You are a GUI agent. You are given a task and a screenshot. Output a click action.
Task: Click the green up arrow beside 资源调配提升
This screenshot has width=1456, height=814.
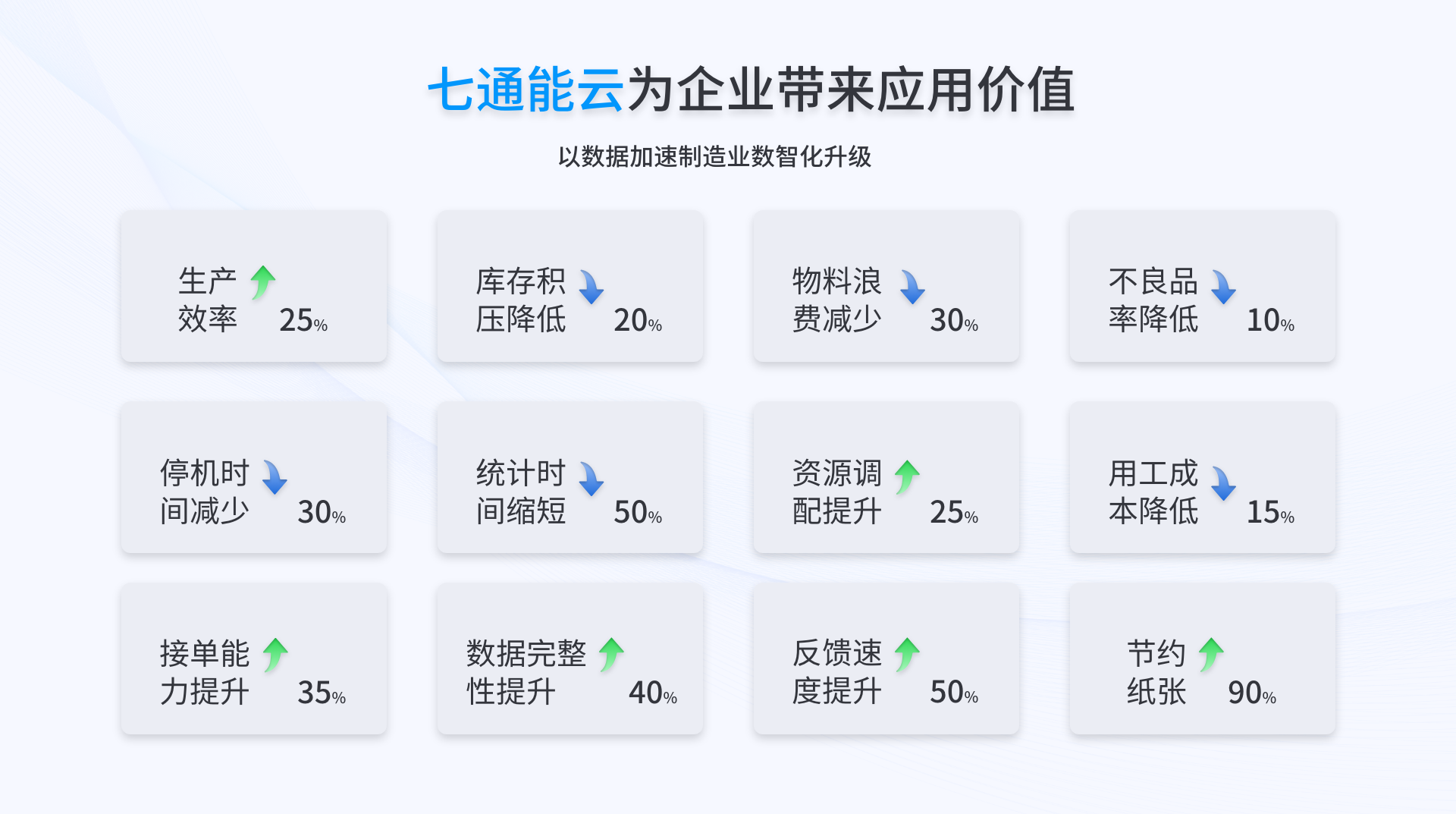tap(907, 477)
